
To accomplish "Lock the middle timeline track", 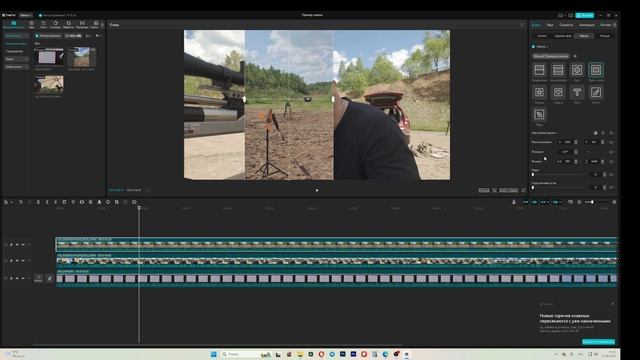I will (11, 260).
